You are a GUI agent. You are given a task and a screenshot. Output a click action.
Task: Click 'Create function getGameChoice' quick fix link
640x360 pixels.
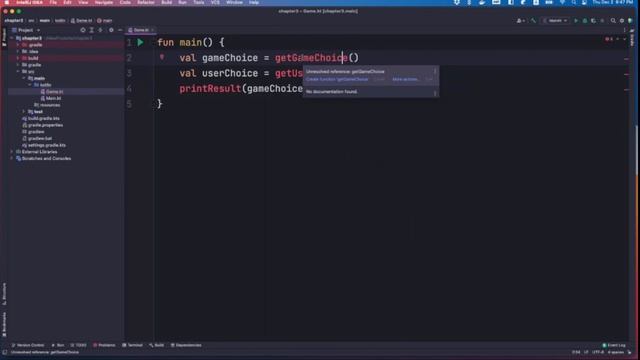[337, 79]
